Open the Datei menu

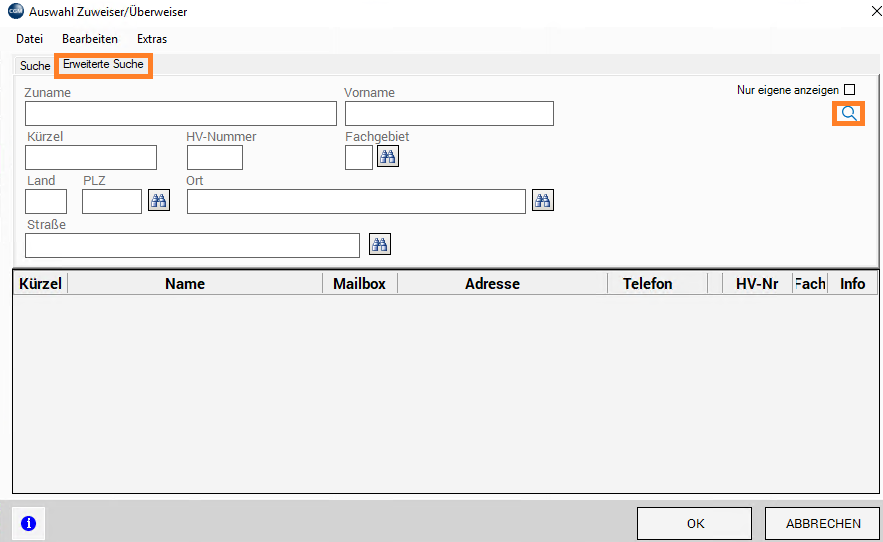point(30,39)
